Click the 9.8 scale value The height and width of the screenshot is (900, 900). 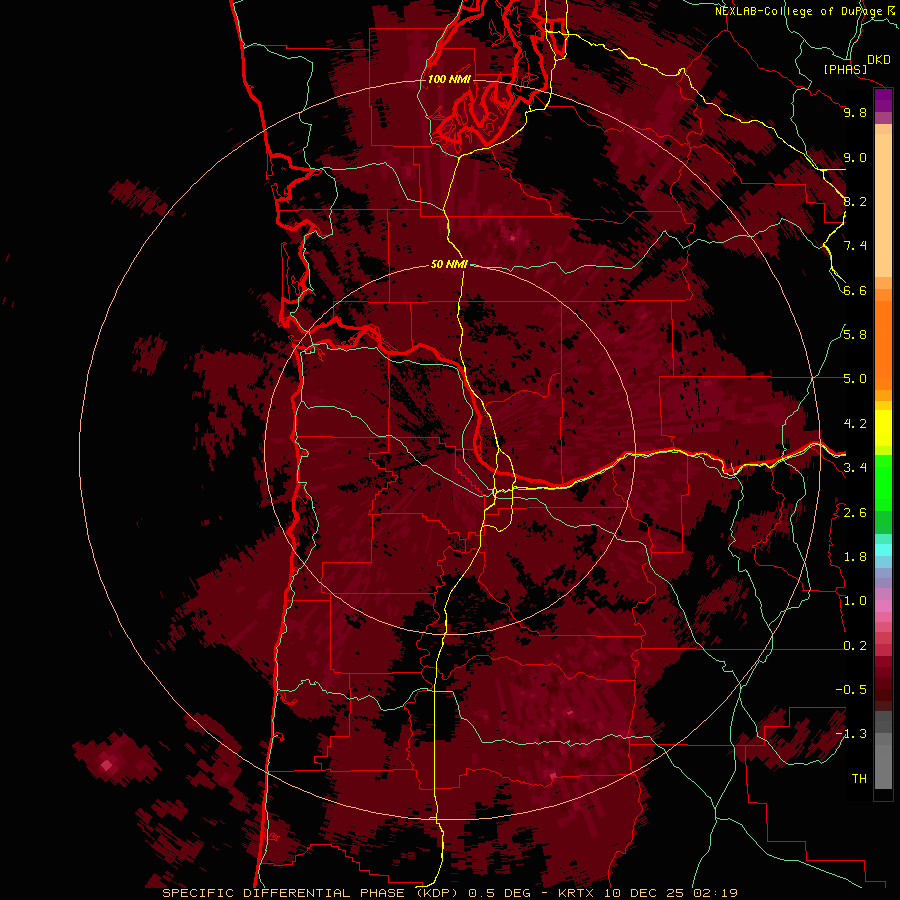coord(855,112)
